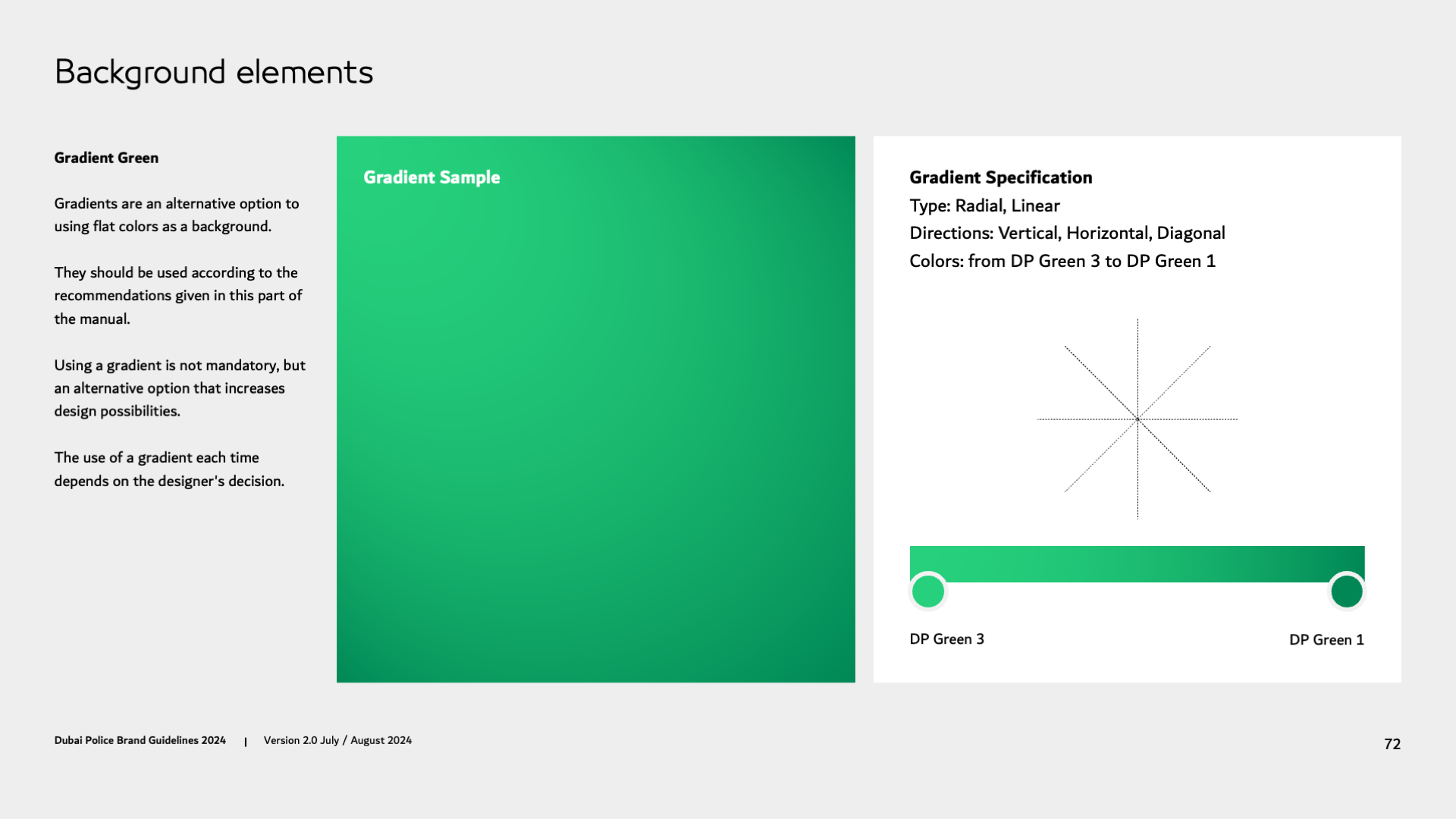Viewport: 1456px width, 819px height.
Task: Click page number 72
Action: pos(1392,744)
